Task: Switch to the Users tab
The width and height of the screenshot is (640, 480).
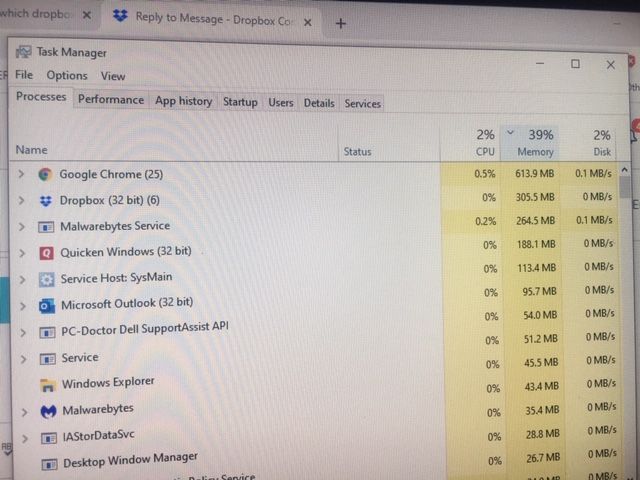Action: (x=281, y=103)
